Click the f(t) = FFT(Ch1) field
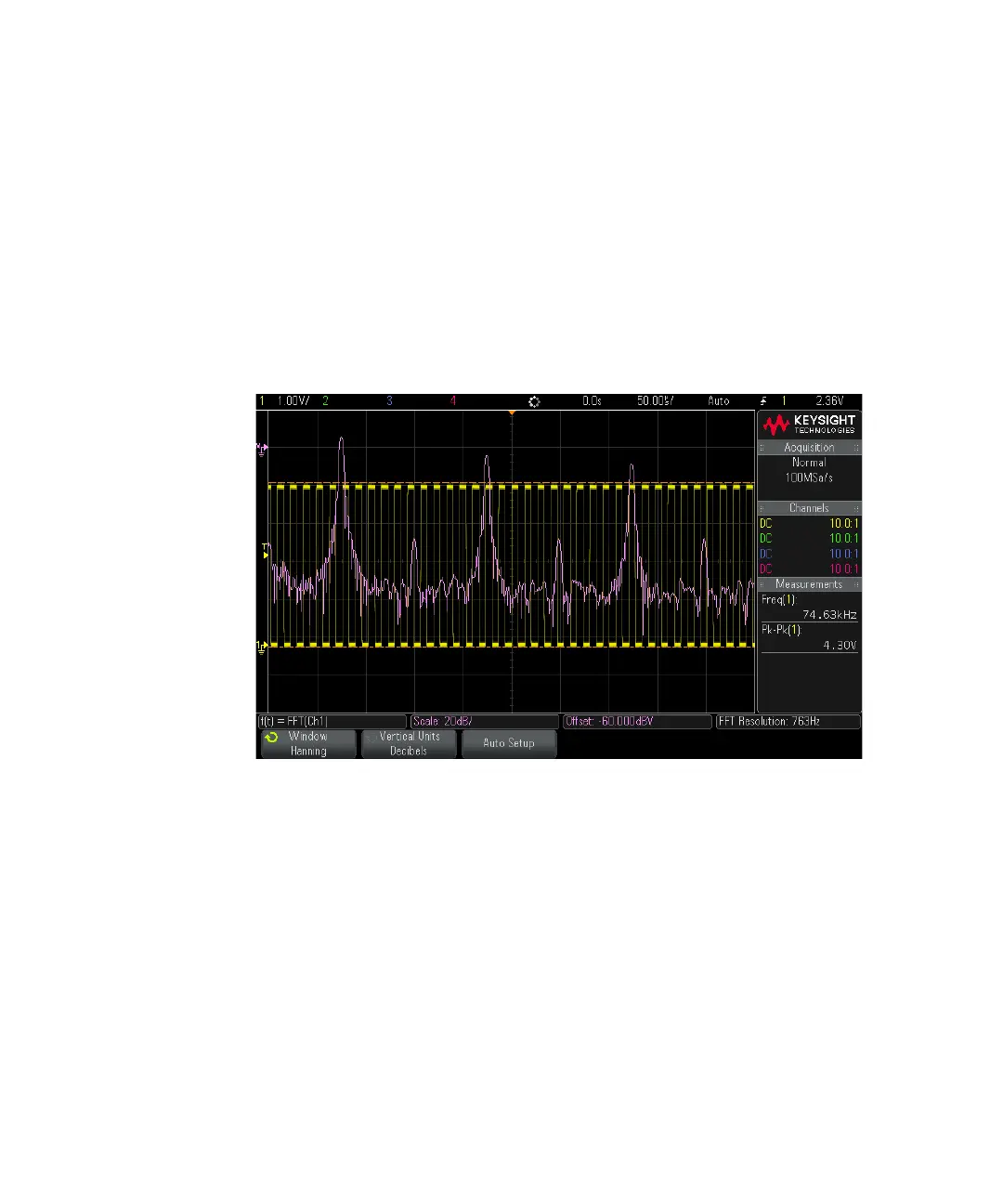The width and height of the screenshot is (1003, 1204). click(x=332, y=721)
